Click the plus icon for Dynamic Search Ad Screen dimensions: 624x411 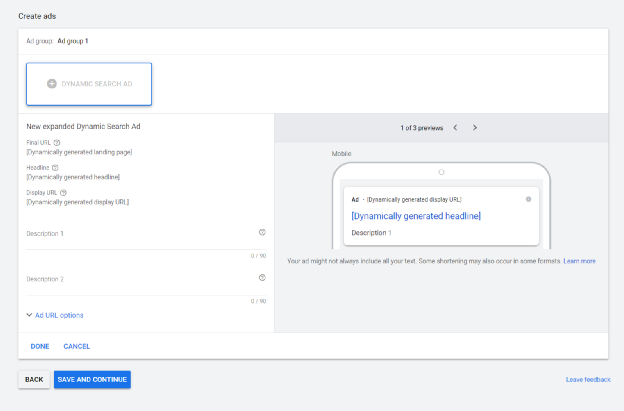(52, 84)
